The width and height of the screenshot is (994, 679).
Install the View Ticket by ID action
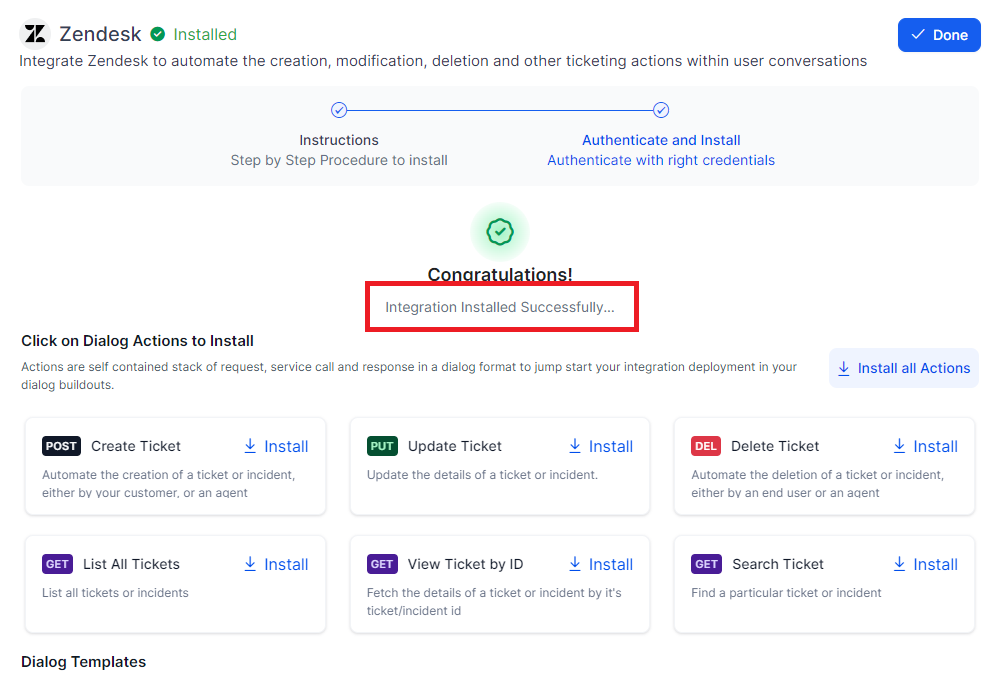(600, 564)
